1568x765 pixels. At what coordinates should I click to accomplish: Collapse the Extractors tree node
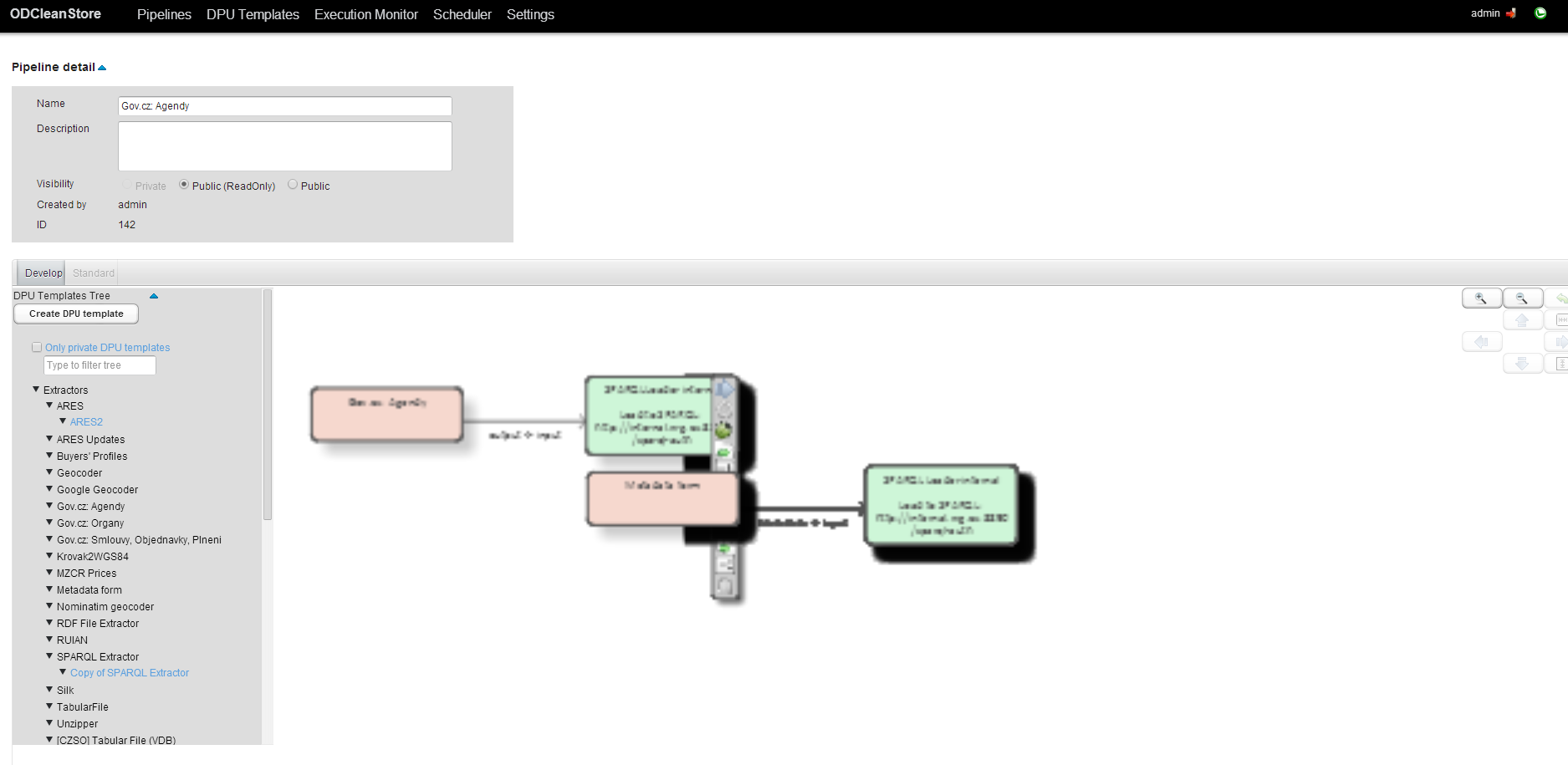tap(36, 389)
